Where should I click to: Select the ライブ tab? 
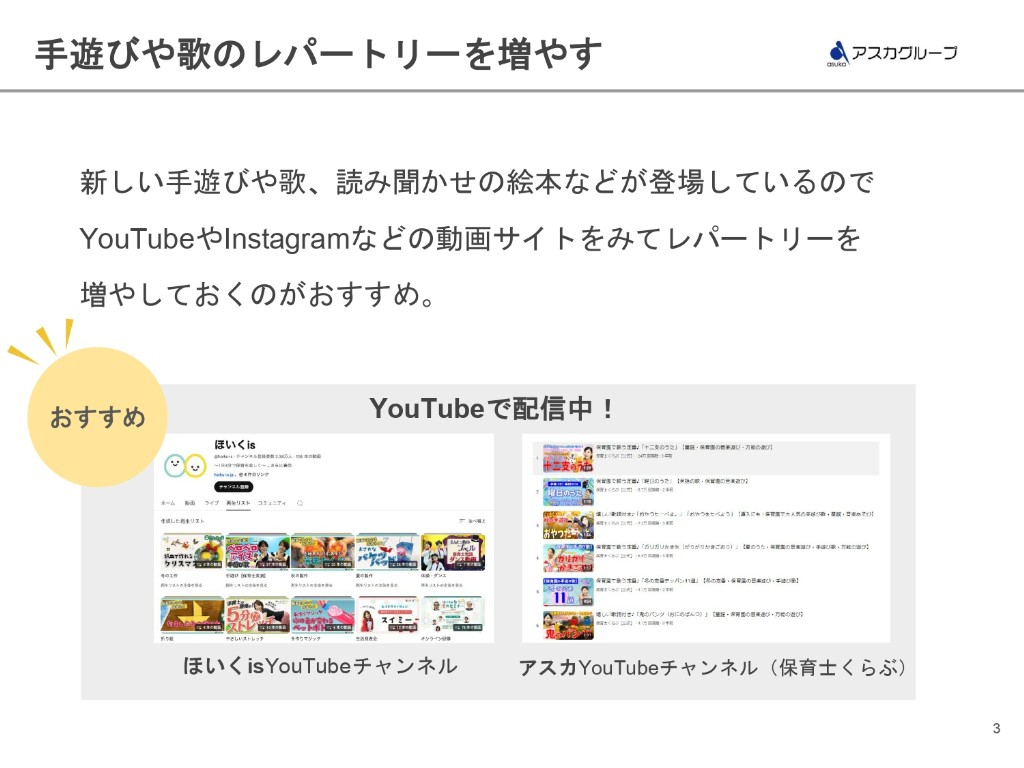point(211,502)
